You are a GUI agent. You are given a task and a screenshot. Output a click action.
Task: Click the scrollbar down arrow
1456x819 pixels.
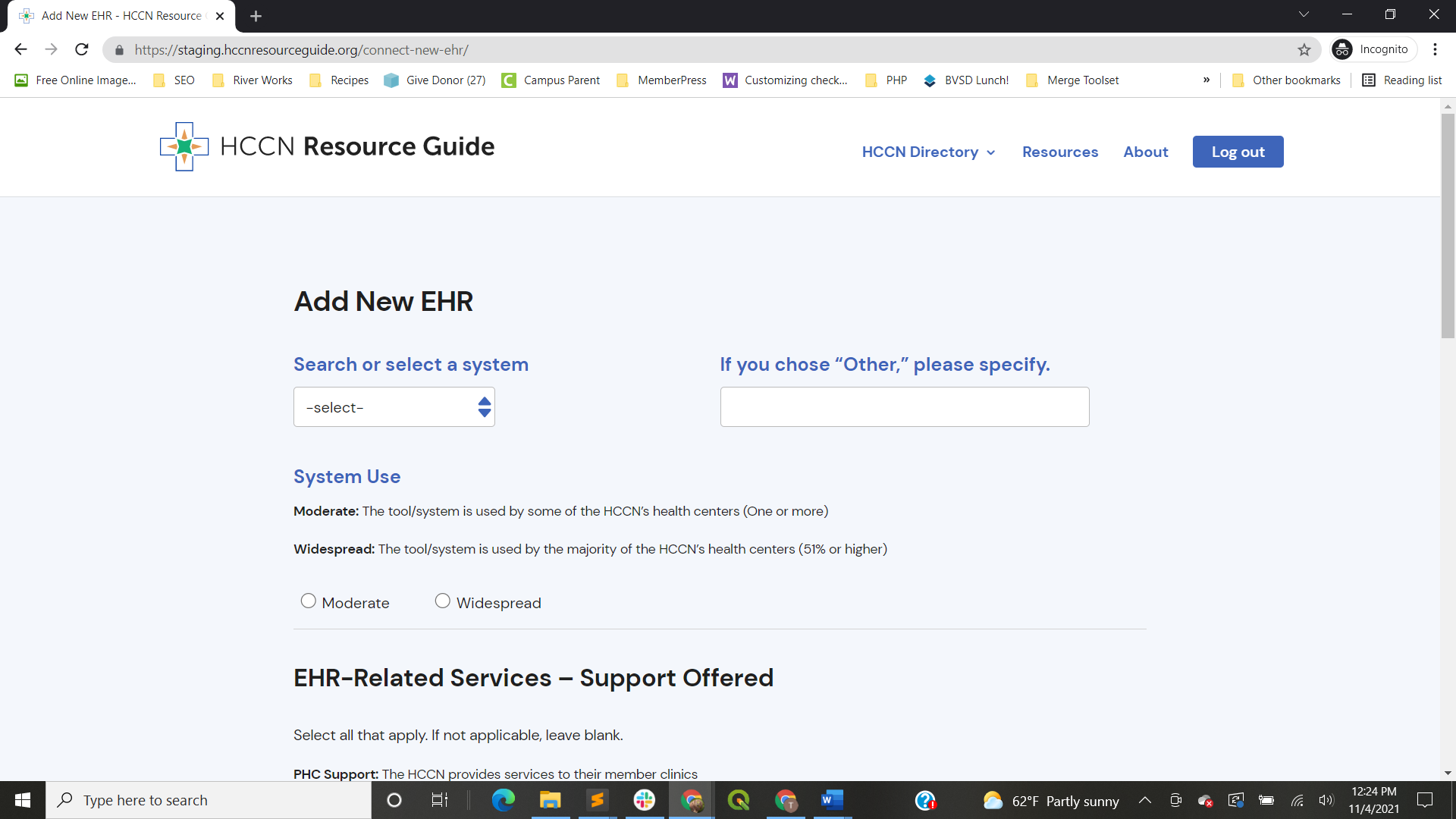1448,773
